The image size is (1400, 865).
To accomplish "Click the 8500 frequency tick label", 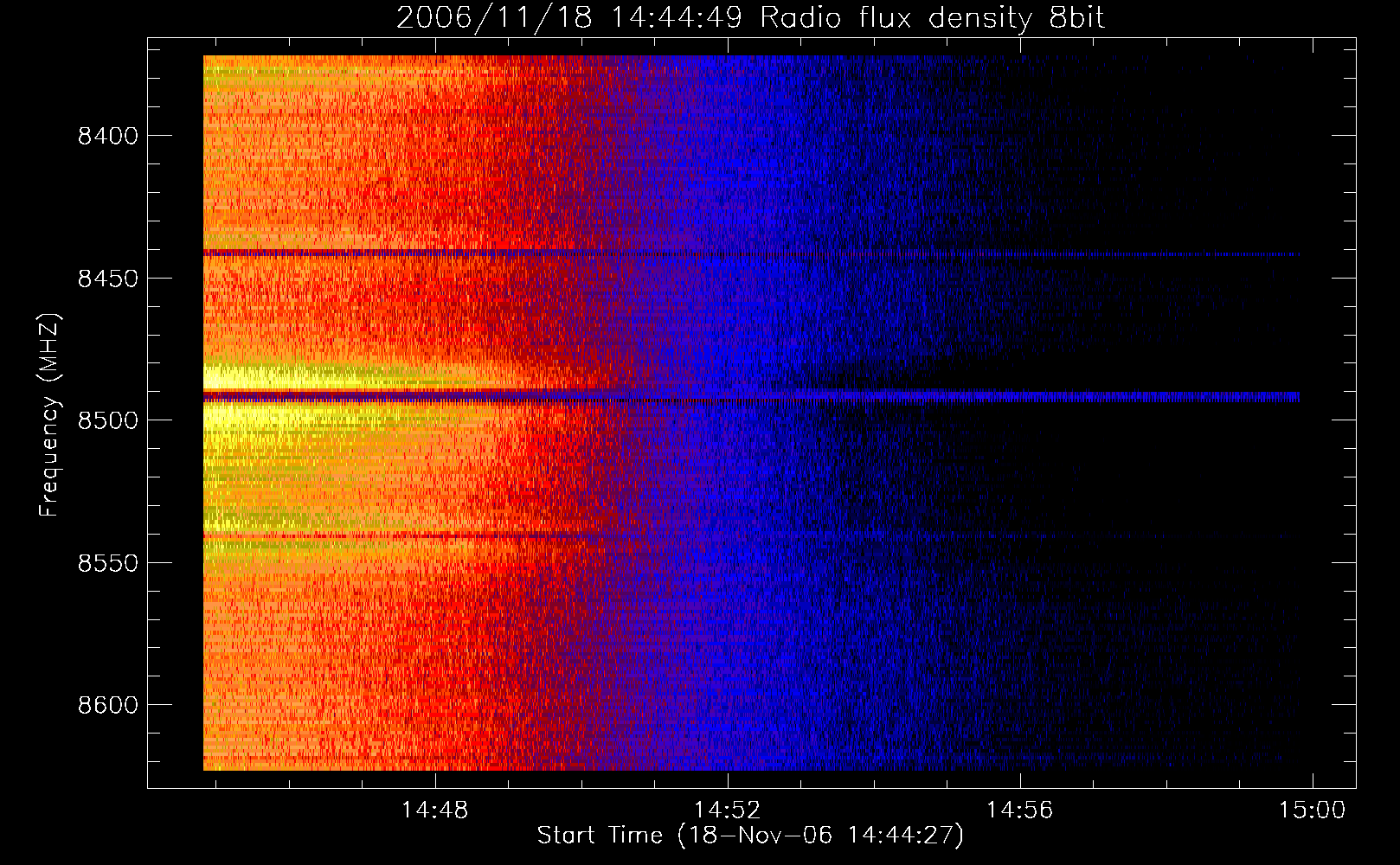I will (x=108, y=420).
